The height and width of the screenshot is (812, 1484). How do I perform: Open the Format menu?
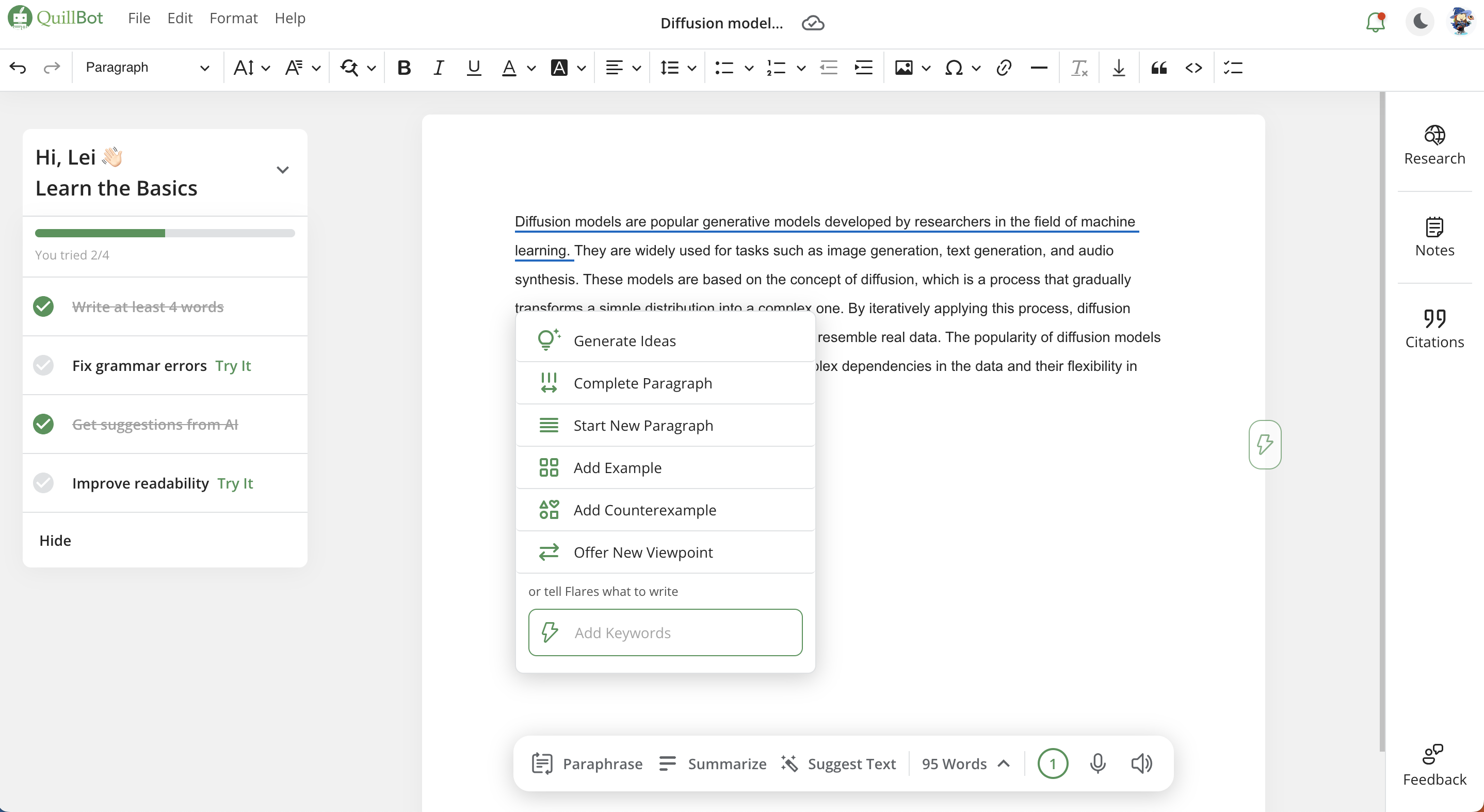coord(233,19)
